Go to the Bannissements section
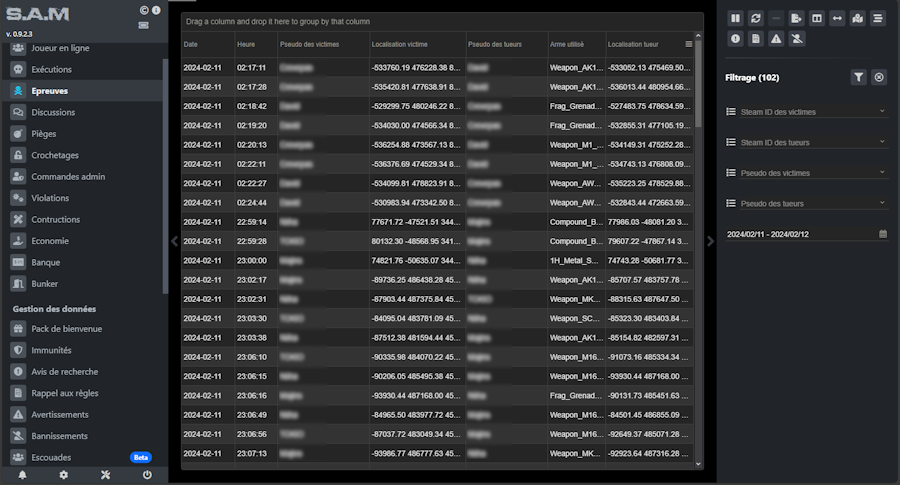 59,436
